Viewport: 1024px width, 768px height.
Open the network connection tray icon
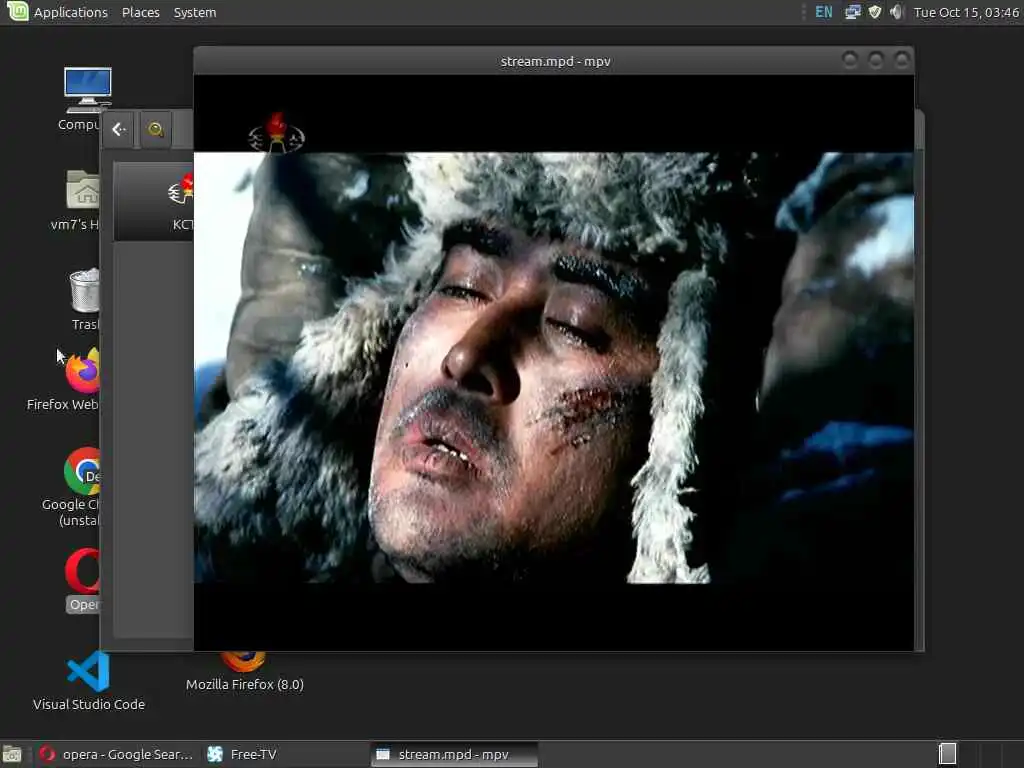pyautogui.click(x=852, y=12)
